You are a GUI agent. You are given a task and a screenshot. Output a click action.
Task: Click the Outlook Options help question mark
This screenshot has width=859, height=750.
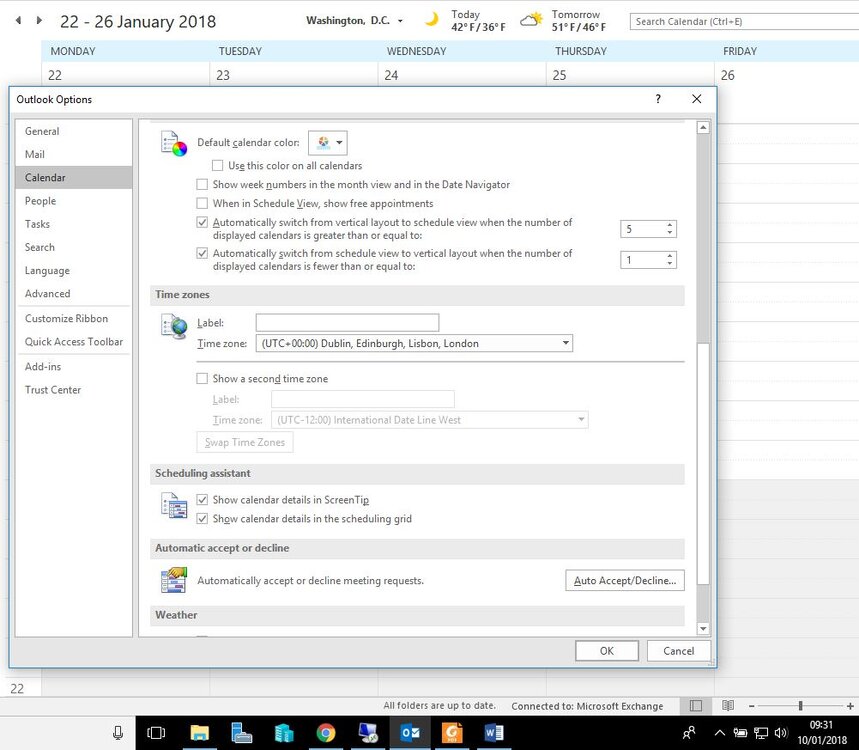pos(658,99)
